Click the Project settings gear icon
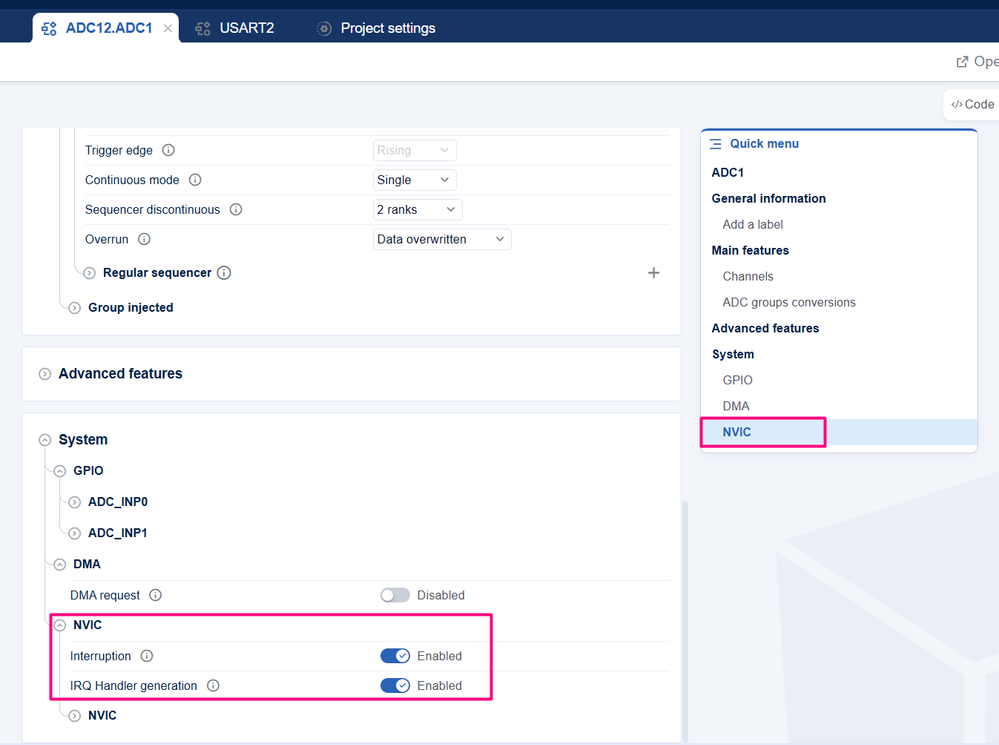Screen dimensions: 999x745 [324, 29]
